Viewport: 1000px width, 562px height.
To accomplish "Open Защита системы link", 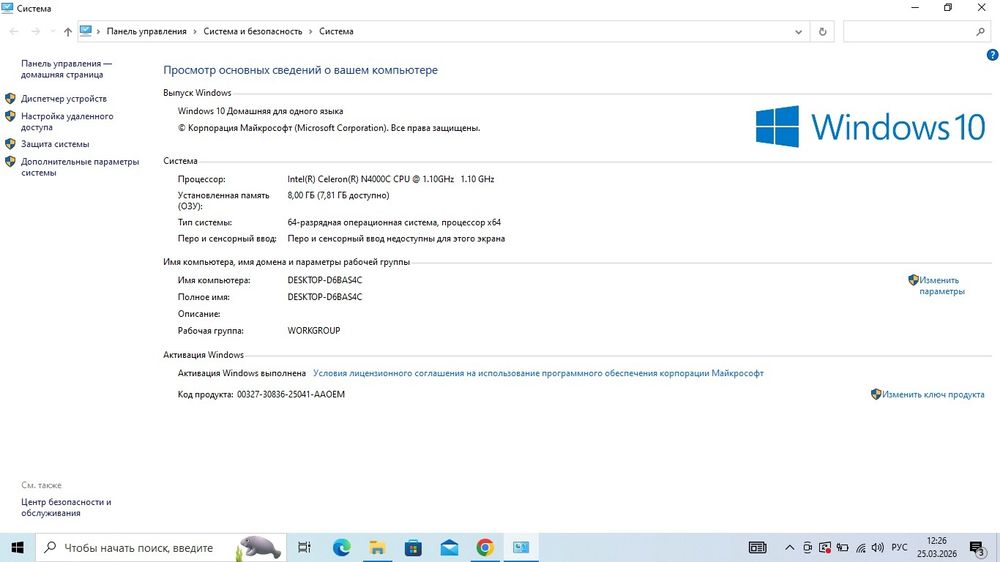I will (x=55, y=144).
